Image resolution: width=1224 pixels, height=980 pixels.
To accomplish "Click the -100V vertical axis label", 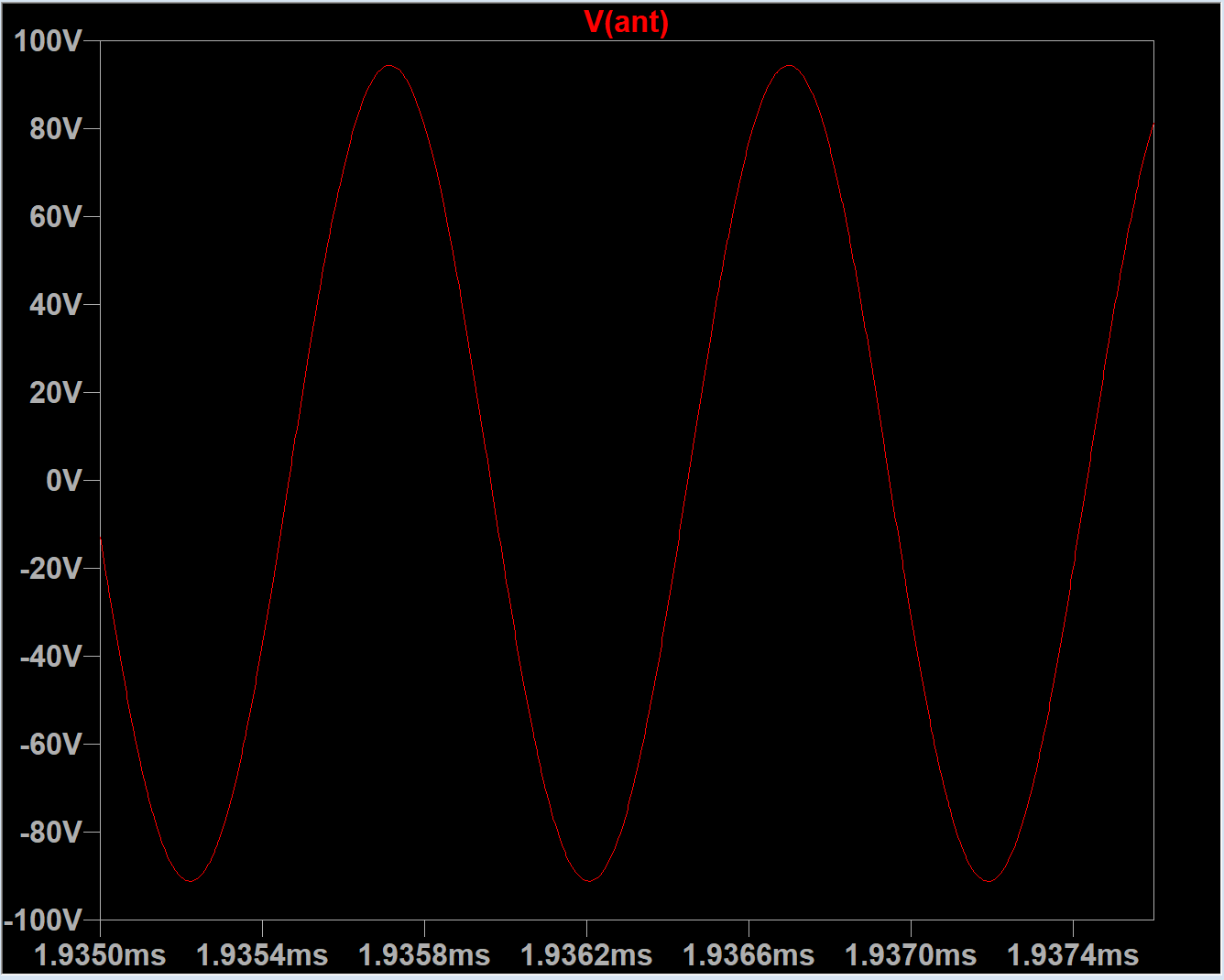I will [x=44, y=920].
